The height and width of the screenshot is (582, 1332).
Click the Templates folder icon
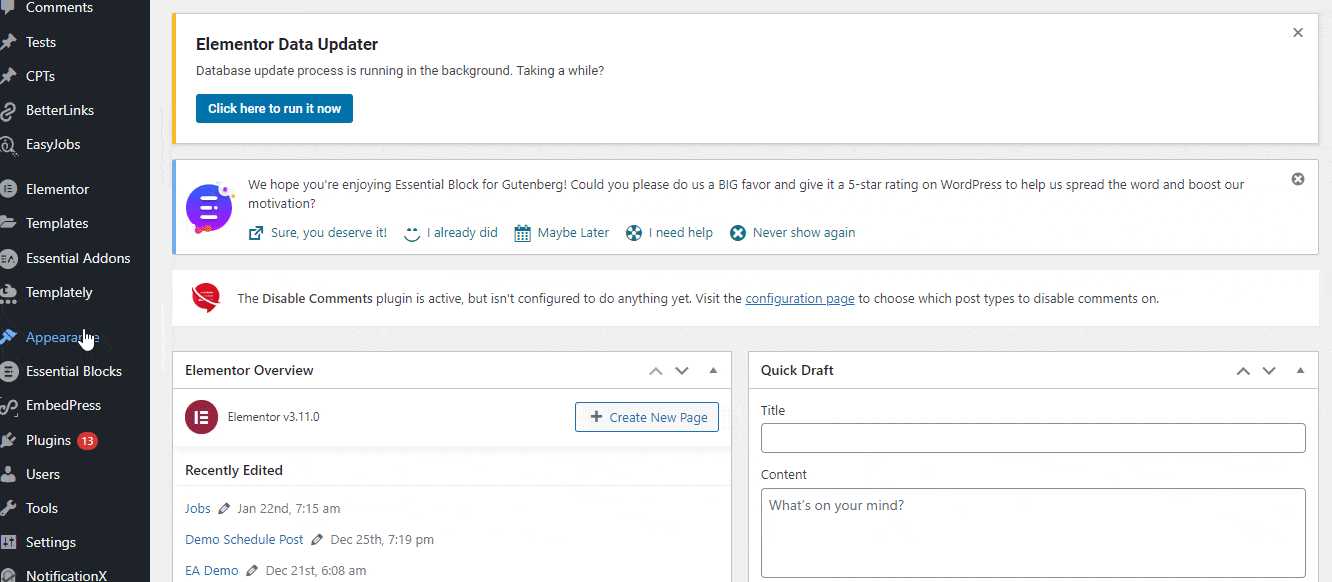pyautogui.click(x=9, y=223)
